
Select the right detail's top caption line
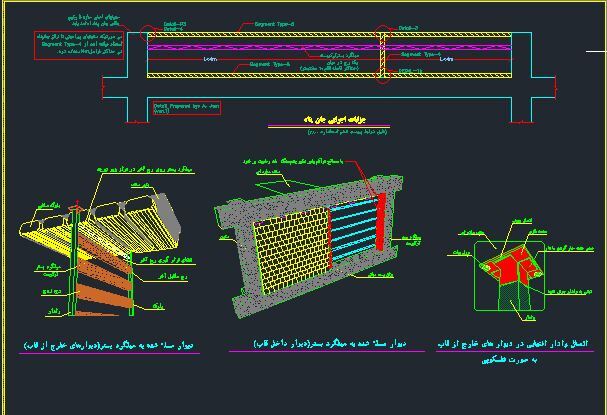tap(520, 343)
